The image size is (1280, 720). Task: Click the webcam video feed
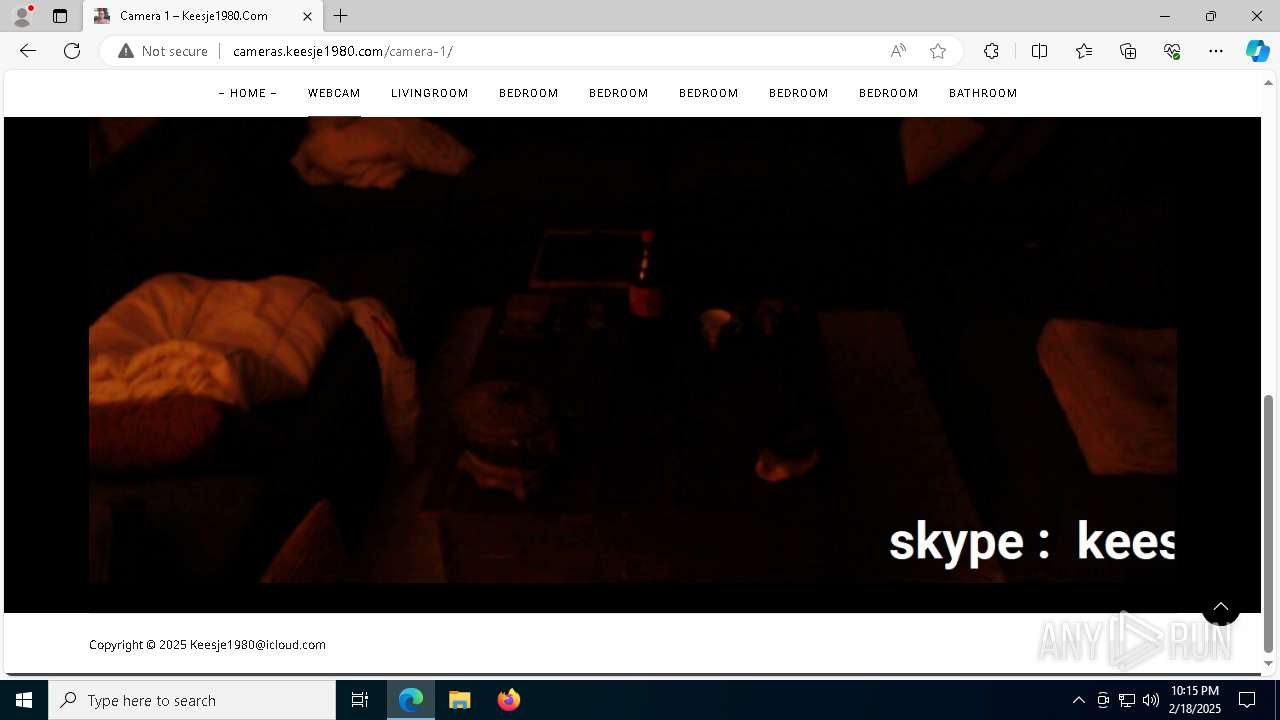click(632, 350)
